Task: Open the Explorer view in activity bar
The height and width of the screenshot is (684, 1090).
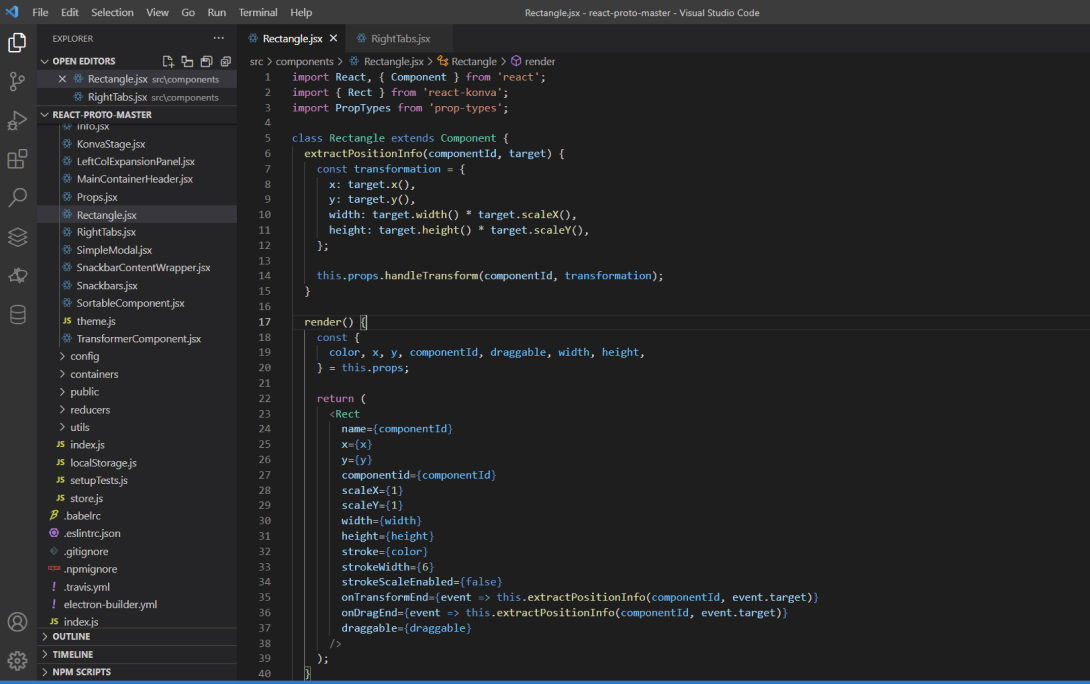Action: [x=17, y=42]
